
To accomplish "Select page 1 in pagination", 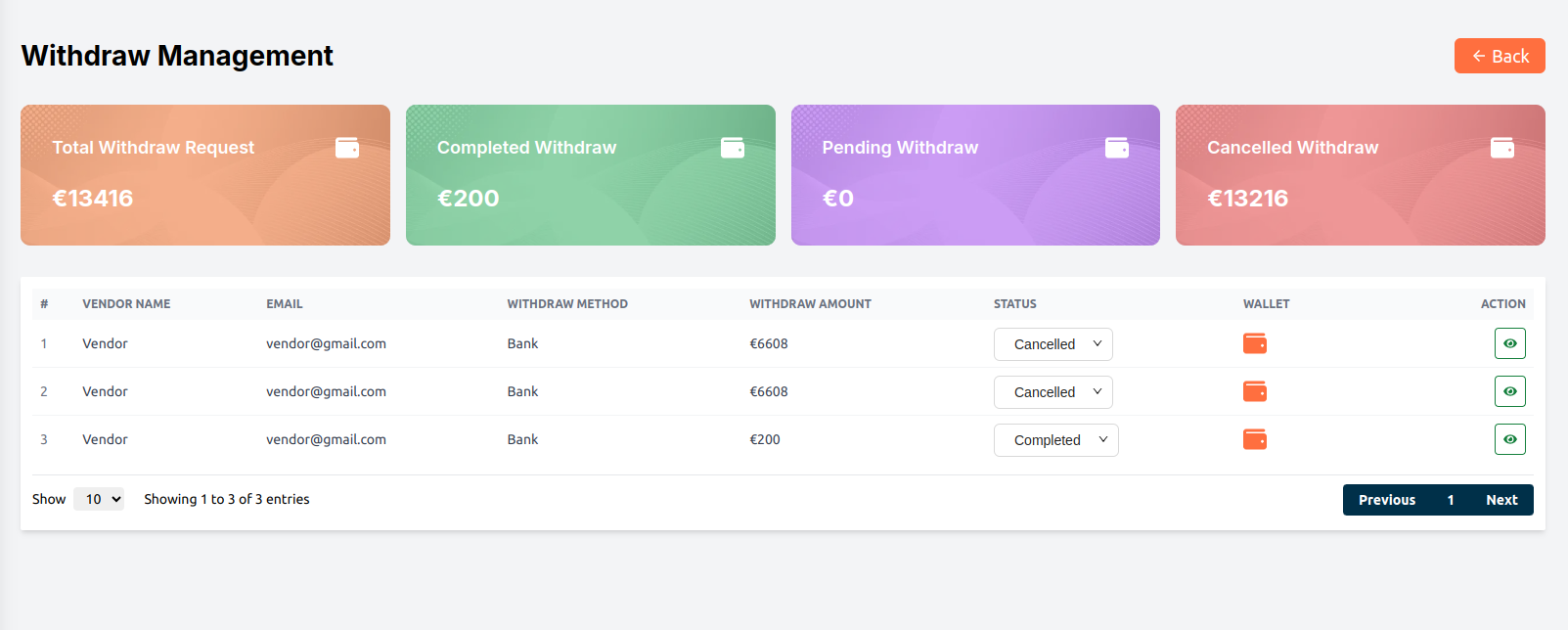I will coord(1451,500).
